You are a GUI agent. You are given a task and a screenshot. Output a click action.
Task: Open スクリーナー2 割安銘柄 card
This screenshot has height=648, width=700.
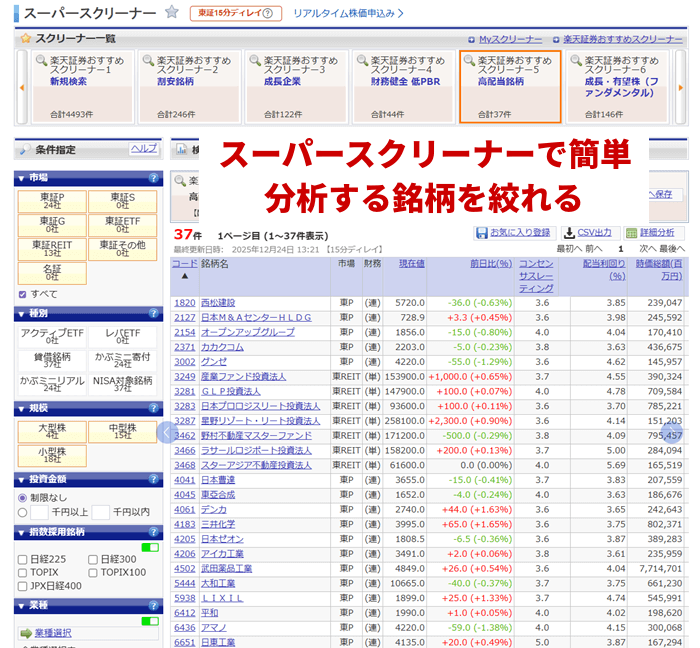190,87
